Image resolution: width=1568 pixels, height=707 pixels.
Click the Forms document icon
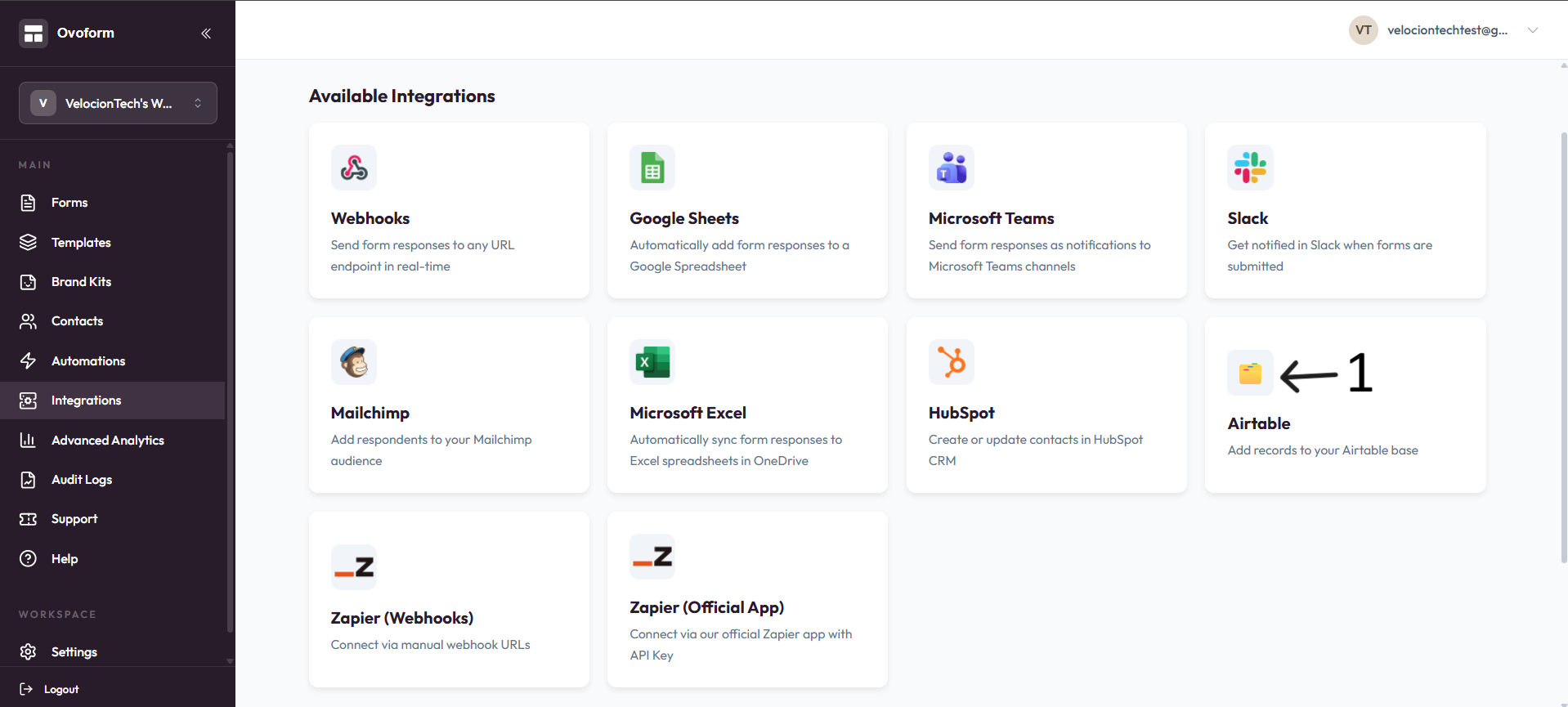28,203
